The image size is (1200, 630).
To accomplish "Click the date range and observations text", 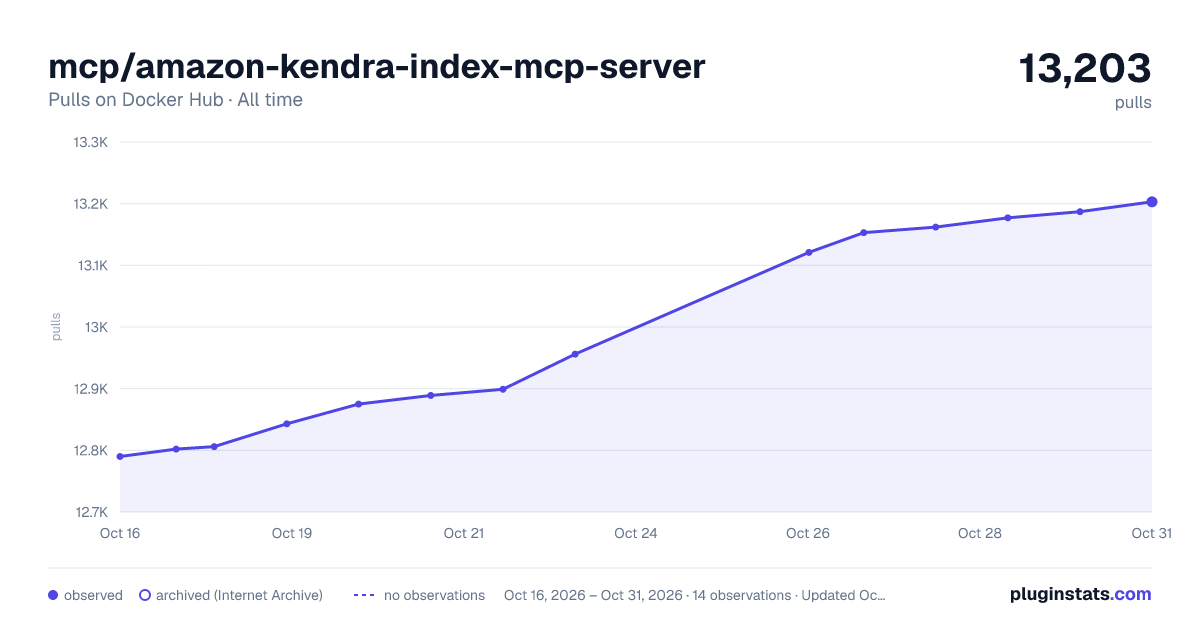I will [695, 595].
